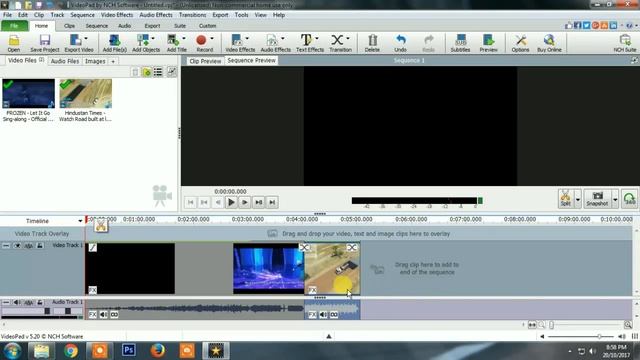This screenshot has height=360, width=640.
Task: Mute the second audio clip speaker icon
Action: pyautogui.click(x=323, y=314)
